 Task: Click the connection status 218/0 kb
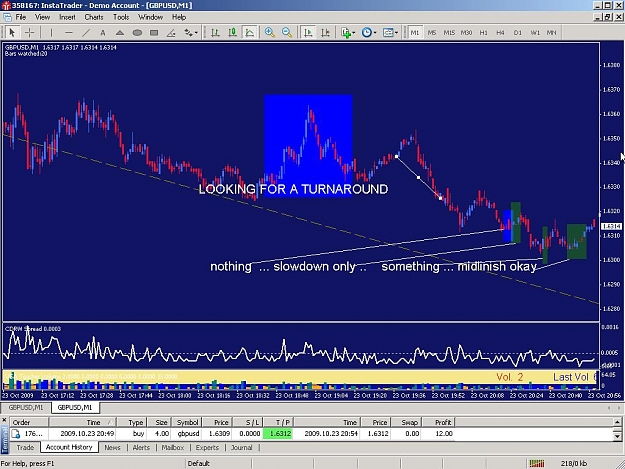[574, 463]
